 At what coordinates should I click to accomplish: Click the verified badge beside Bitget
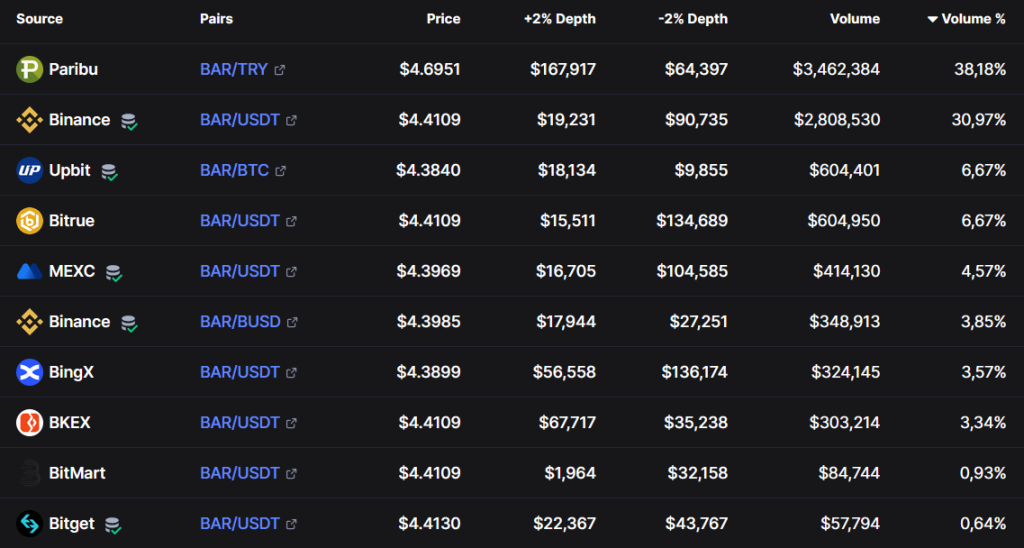click(114, 525)
